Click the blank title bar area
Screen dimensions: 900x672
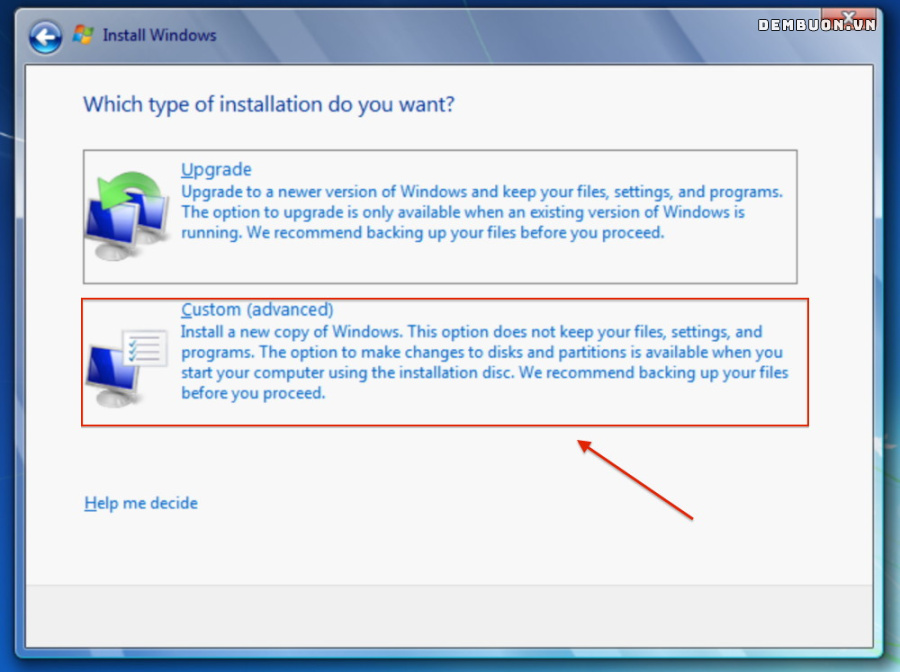point(488,36)
